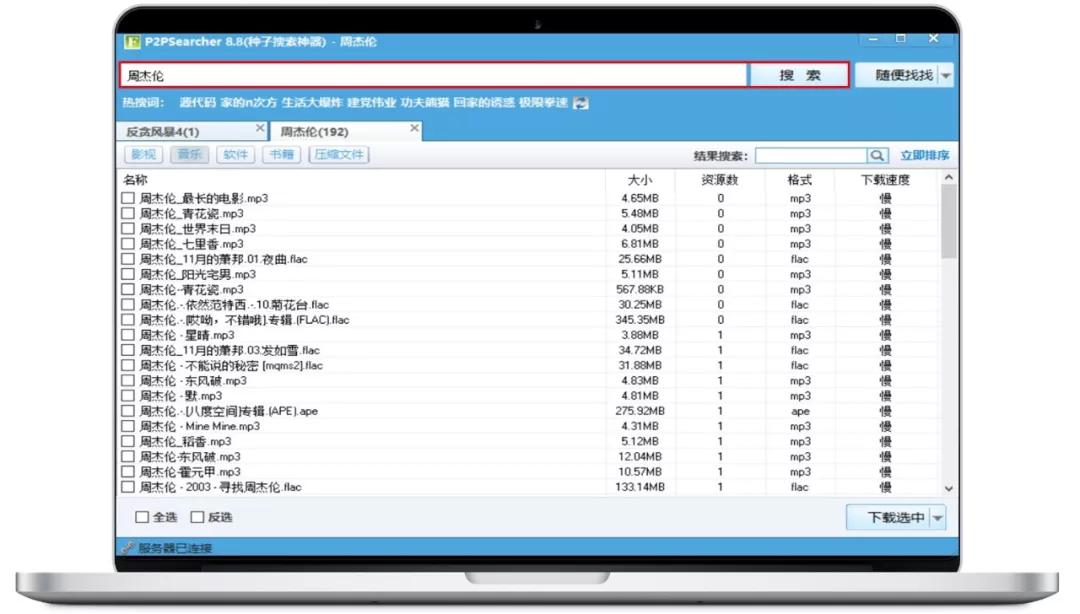Click the 服务器已连接 status icon
This screenshot has width=1080, height=614.
coord(127,549)
